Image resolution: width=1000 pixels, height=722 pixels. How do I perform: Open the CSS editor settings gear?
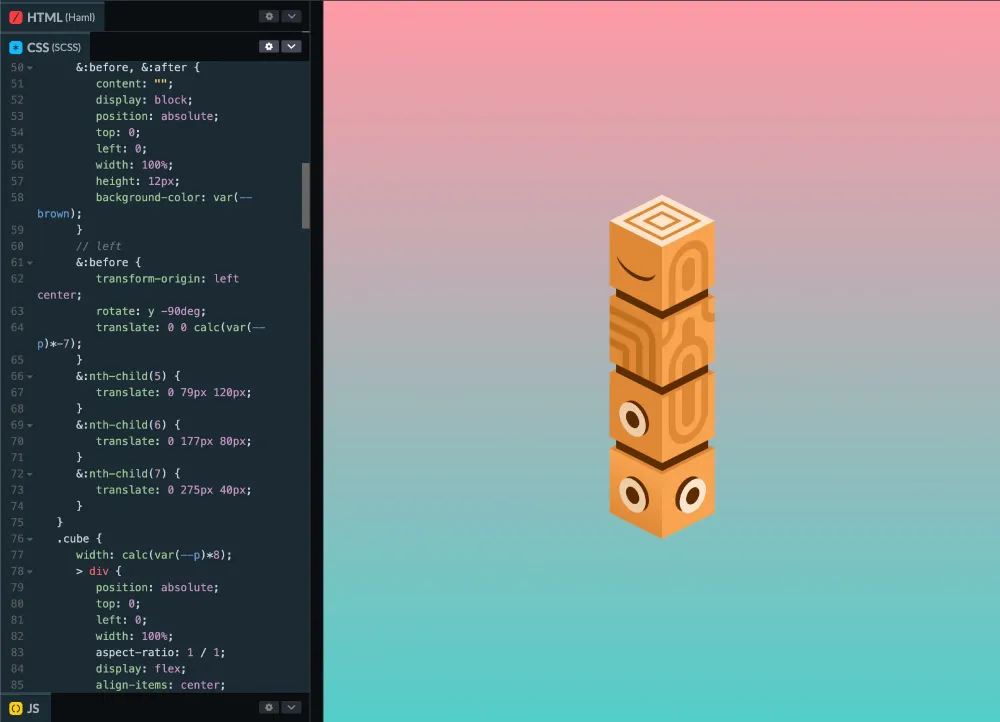point(268,46)
